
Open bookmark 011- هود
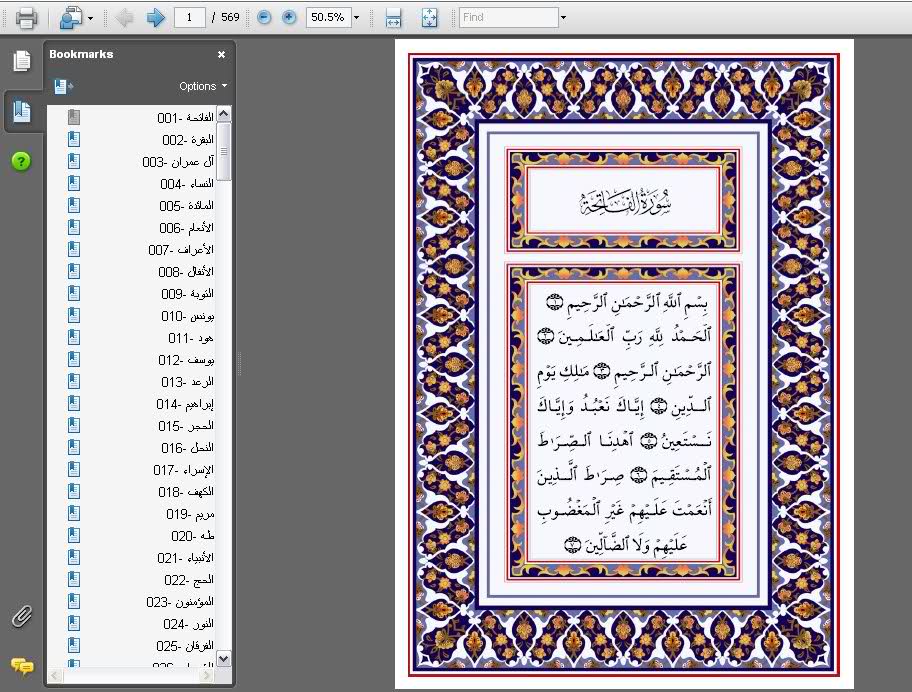click(191, 338)
